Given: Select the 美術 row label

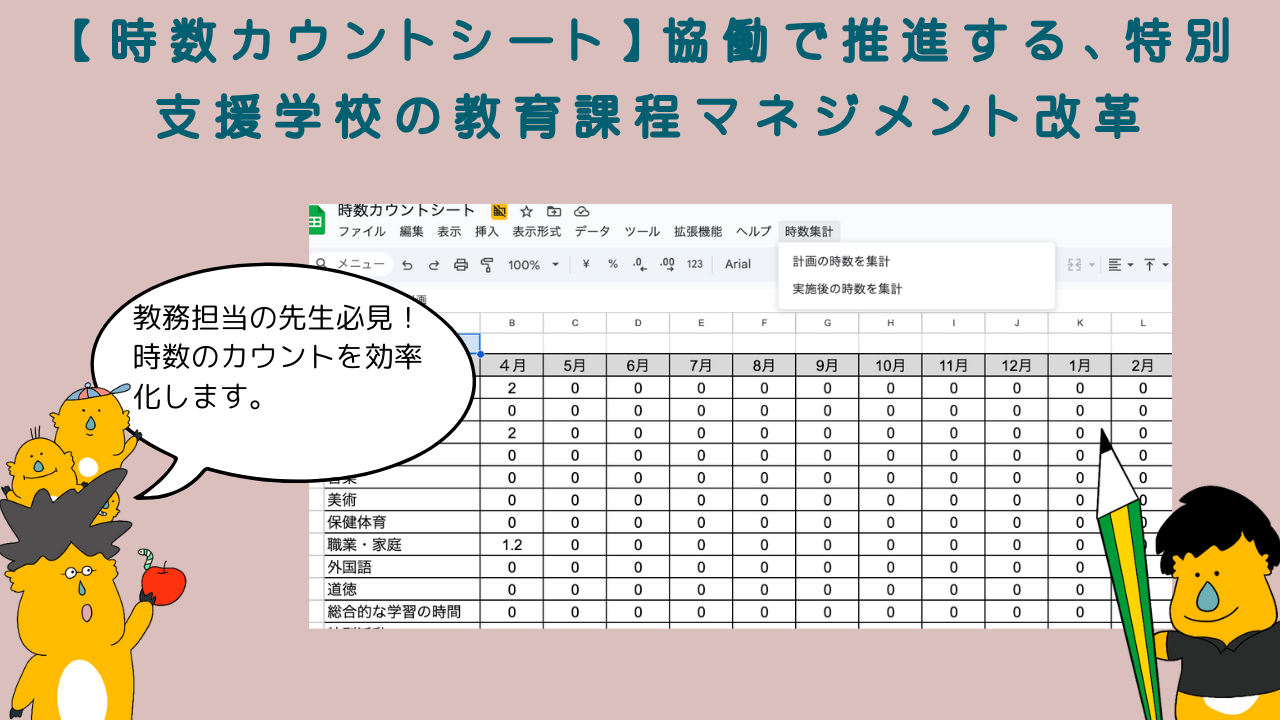Looking at the screenshot, I should [402, 500].
